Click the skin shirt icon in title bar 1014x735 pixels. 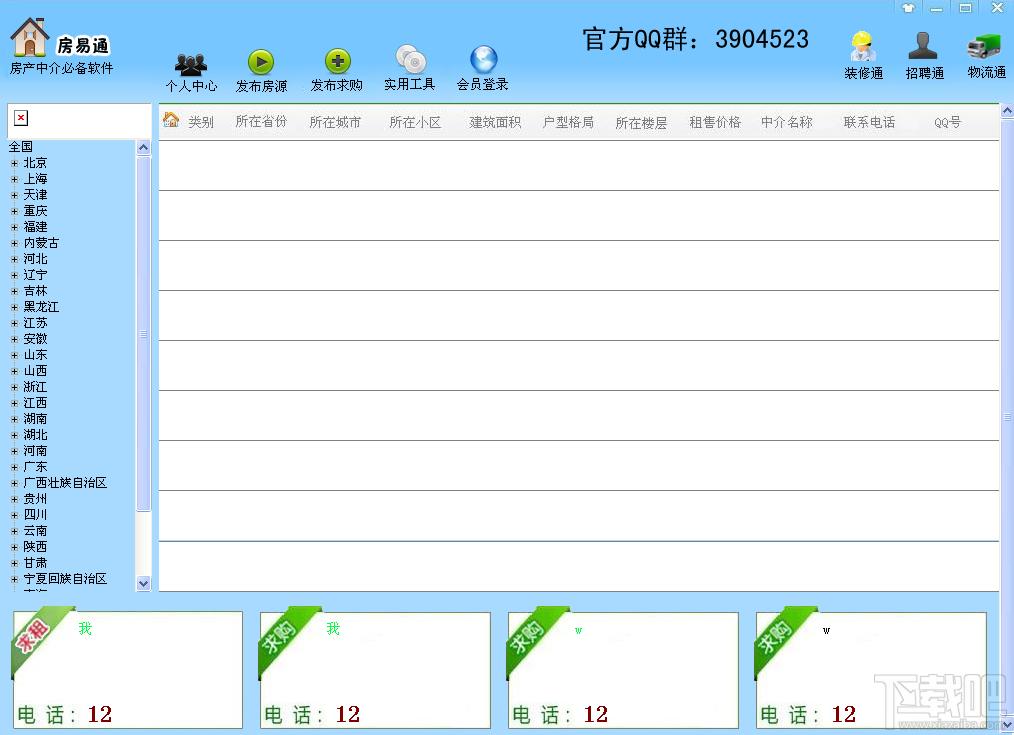click(x=908, y=8)
